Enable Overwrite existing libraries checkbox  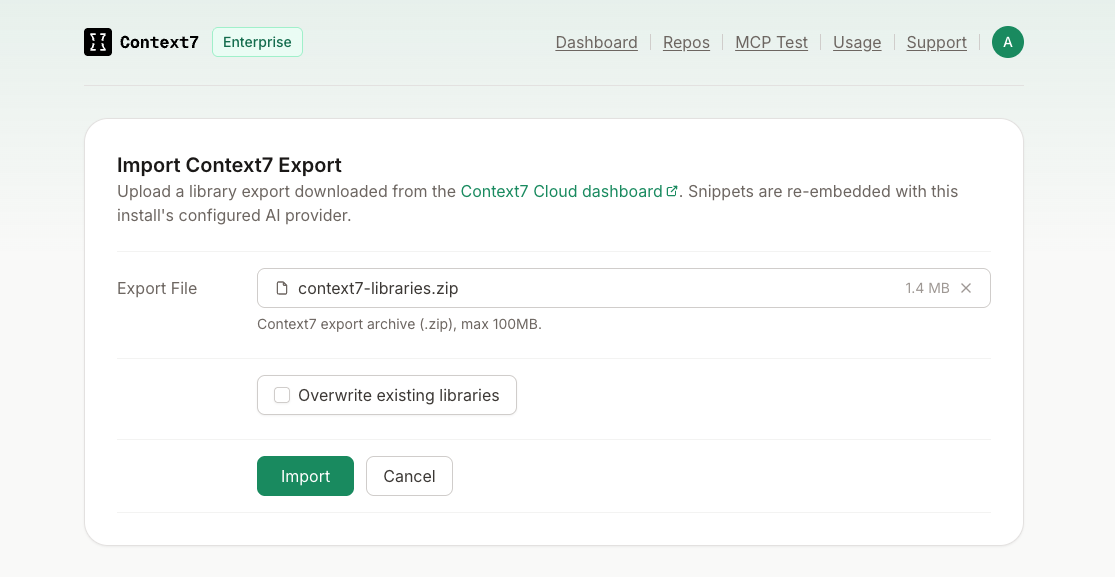pos(282,395)
